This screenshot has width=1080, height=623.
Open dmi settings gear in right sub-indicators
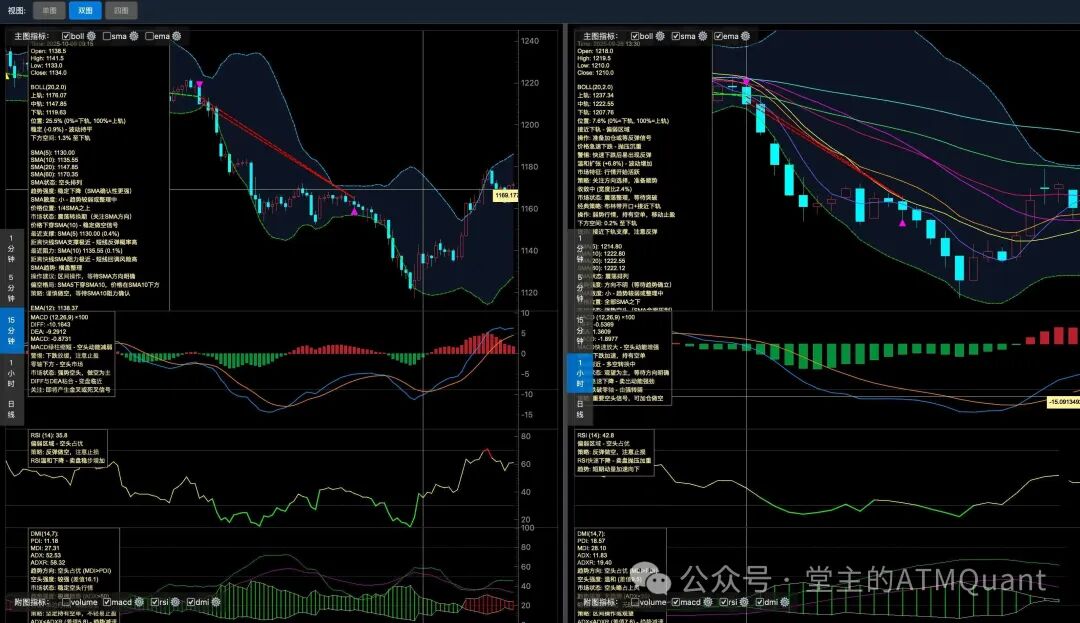click(785, 602)
